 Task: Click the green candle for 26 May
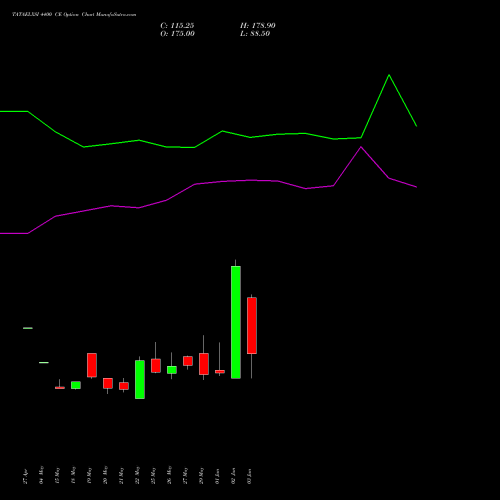point(172,370)
